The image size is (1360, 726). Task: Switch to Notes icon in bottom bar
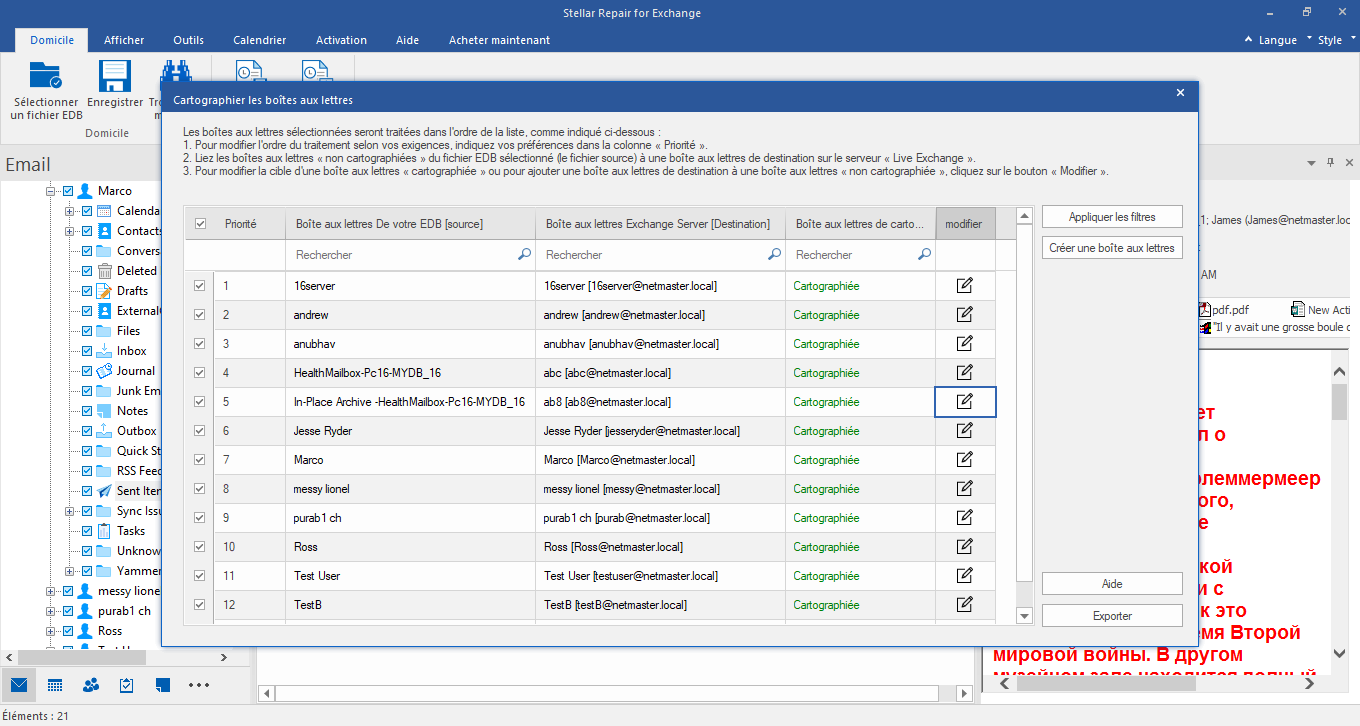coord(163,685)
